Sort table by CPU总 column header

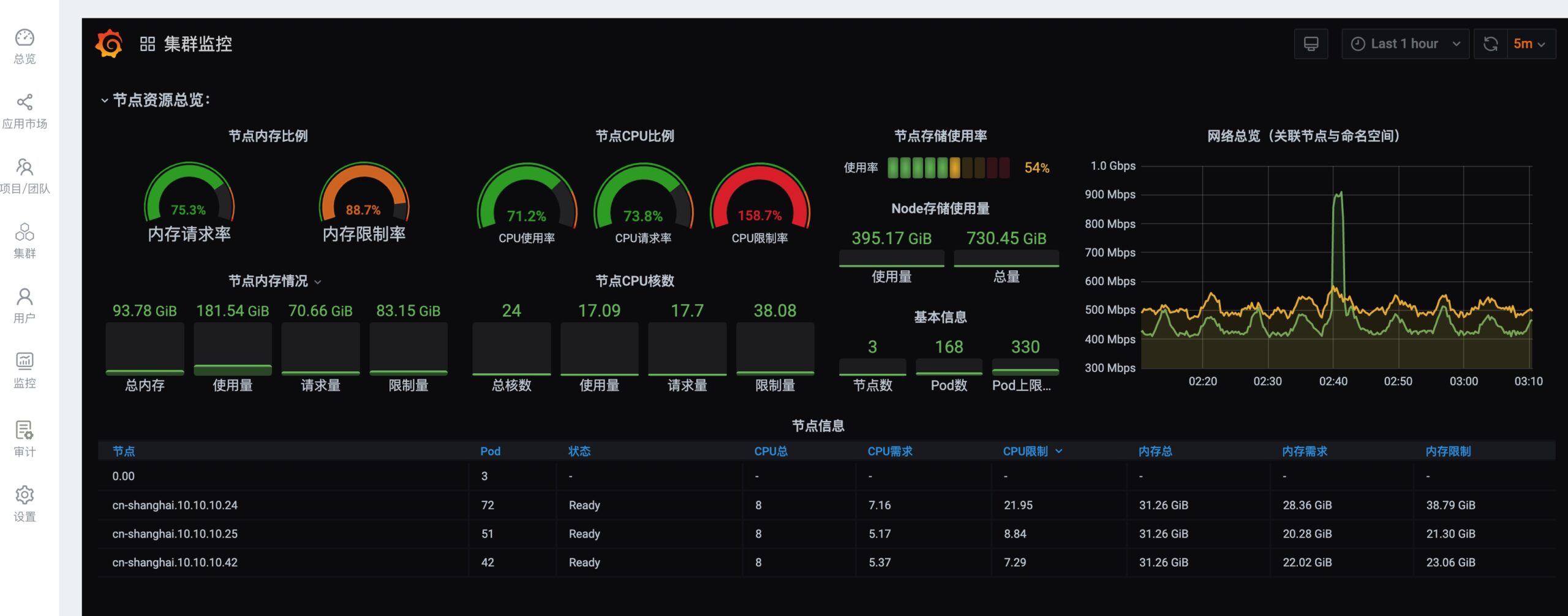click(x=771, y=451)
